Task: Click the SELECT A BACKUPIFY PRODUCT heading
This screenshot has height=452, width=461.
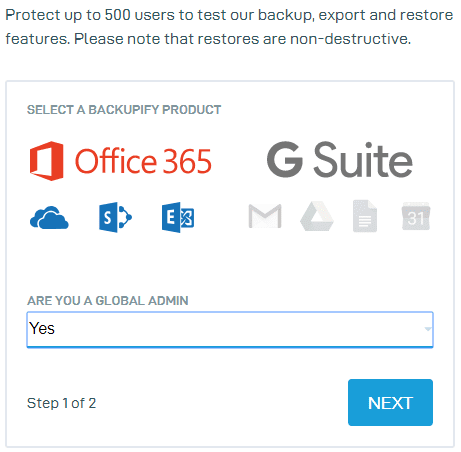Action: point(124,110)
